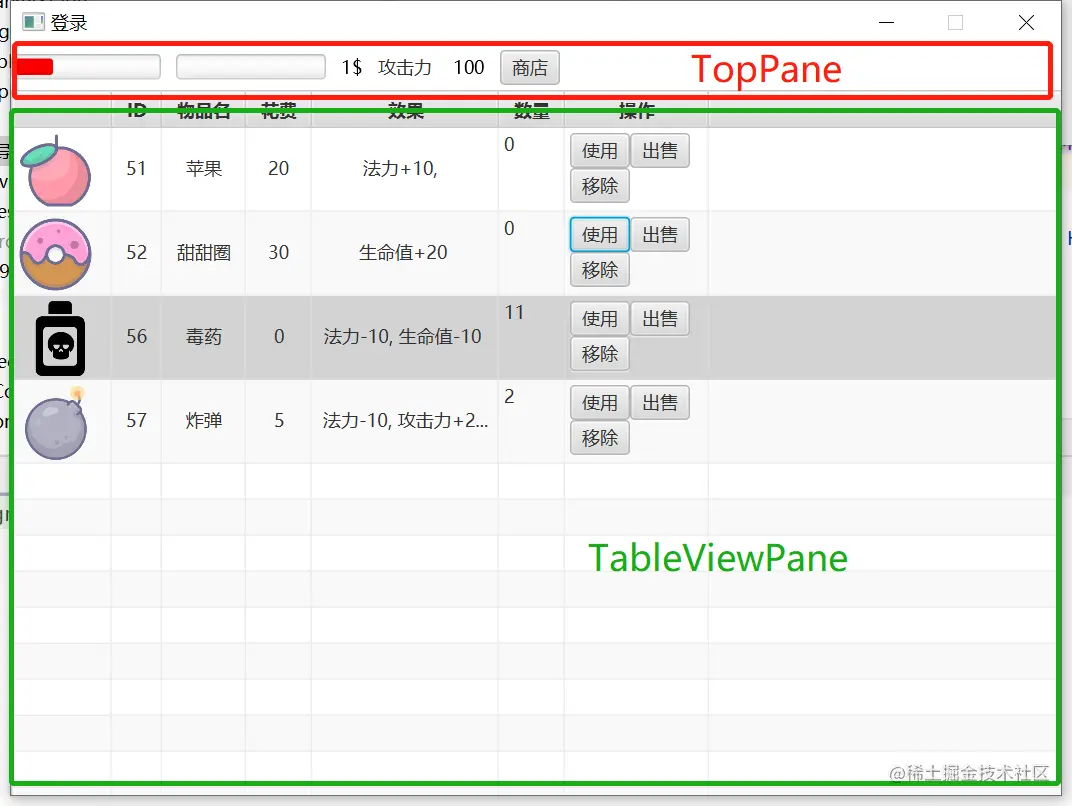Click the cost 20 cell
The width and height of the screenshot is (1072, 806).
pyautogui.click(x=278, y=169)
